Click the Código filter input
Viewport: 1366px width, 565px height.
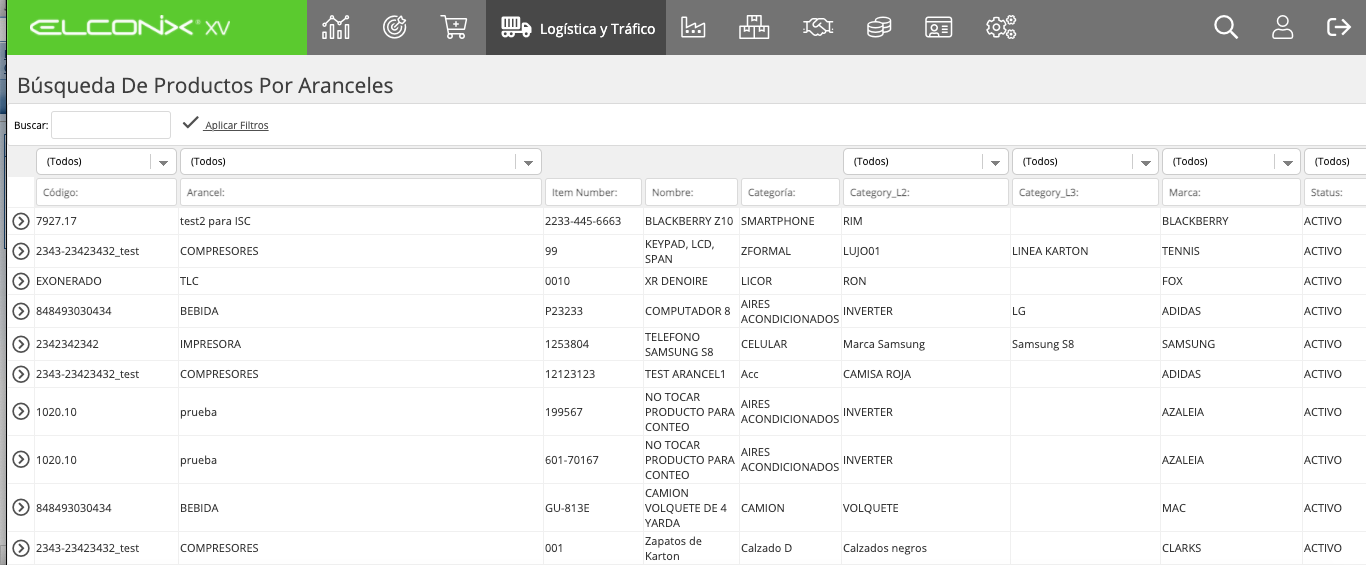pos(106,192)
